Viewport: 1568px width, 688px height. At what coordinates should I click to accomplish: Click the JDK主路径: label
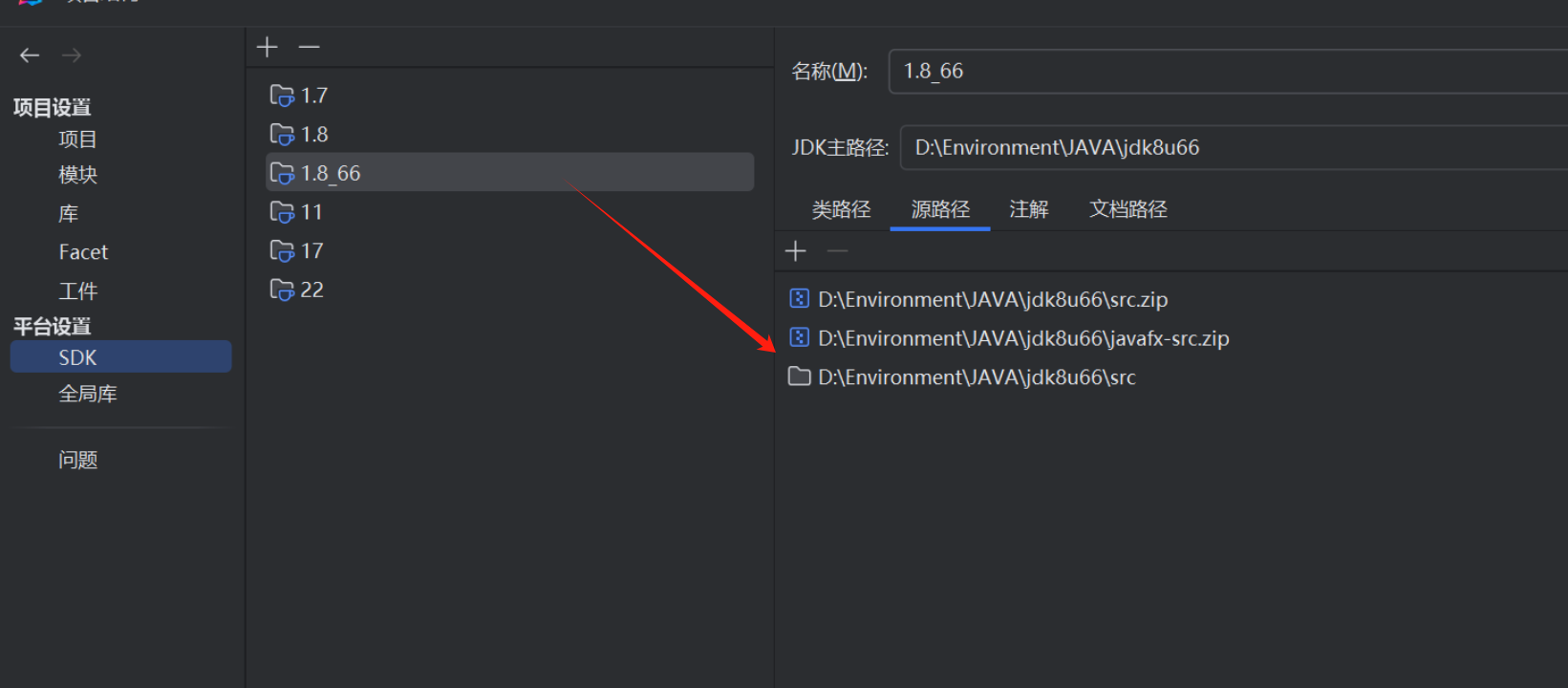840,148
